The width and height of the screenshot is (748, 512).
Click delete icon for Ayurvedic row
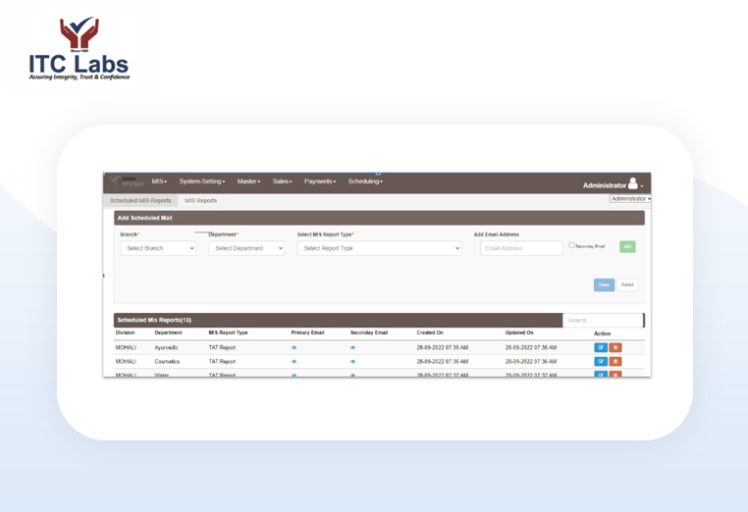coord(615,347)
